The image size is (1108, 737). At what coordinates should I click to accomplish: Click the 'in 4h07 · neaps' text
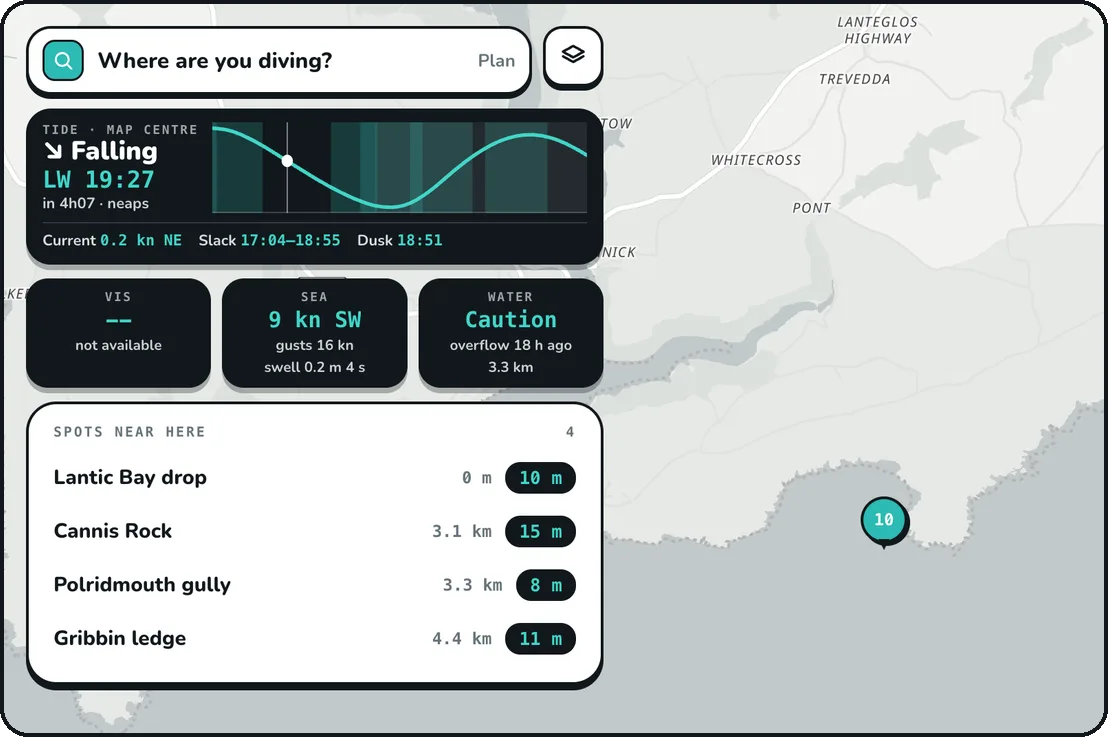click(95, 204)
